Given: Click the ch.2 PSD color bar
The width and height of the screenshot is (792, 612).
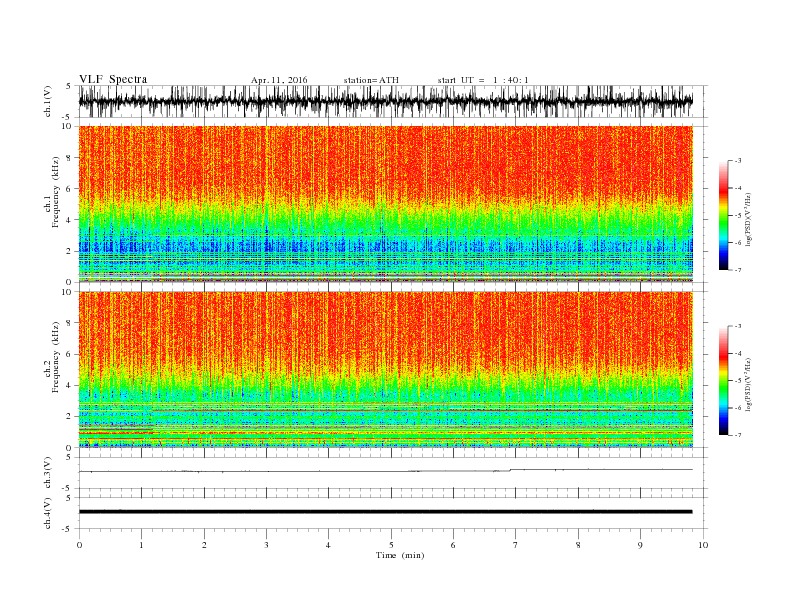Looking at the screenshot, I should [723, 380].
